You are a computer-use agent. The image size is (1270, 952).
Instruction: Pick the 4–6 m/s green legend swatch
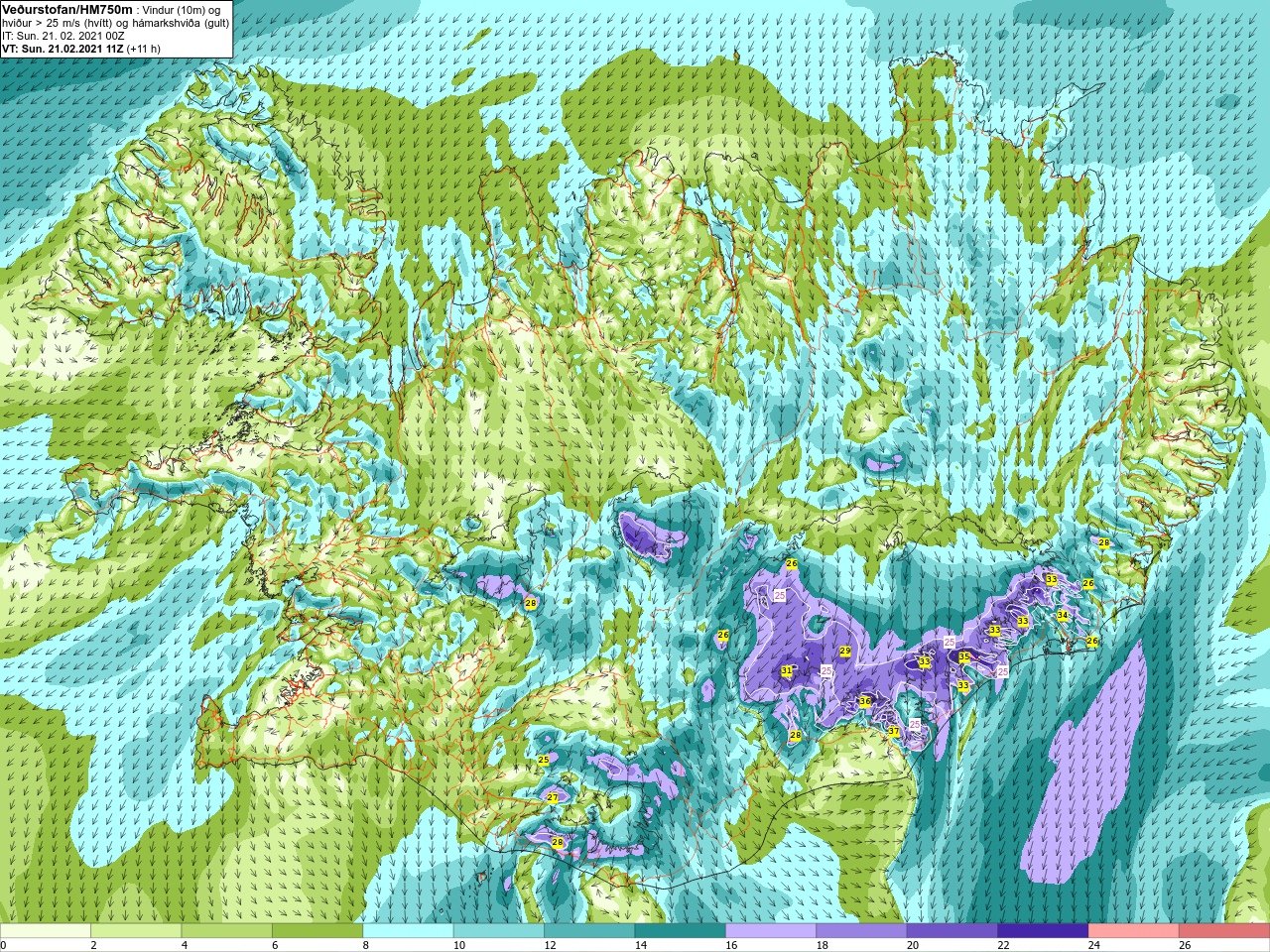coord(227,931)
